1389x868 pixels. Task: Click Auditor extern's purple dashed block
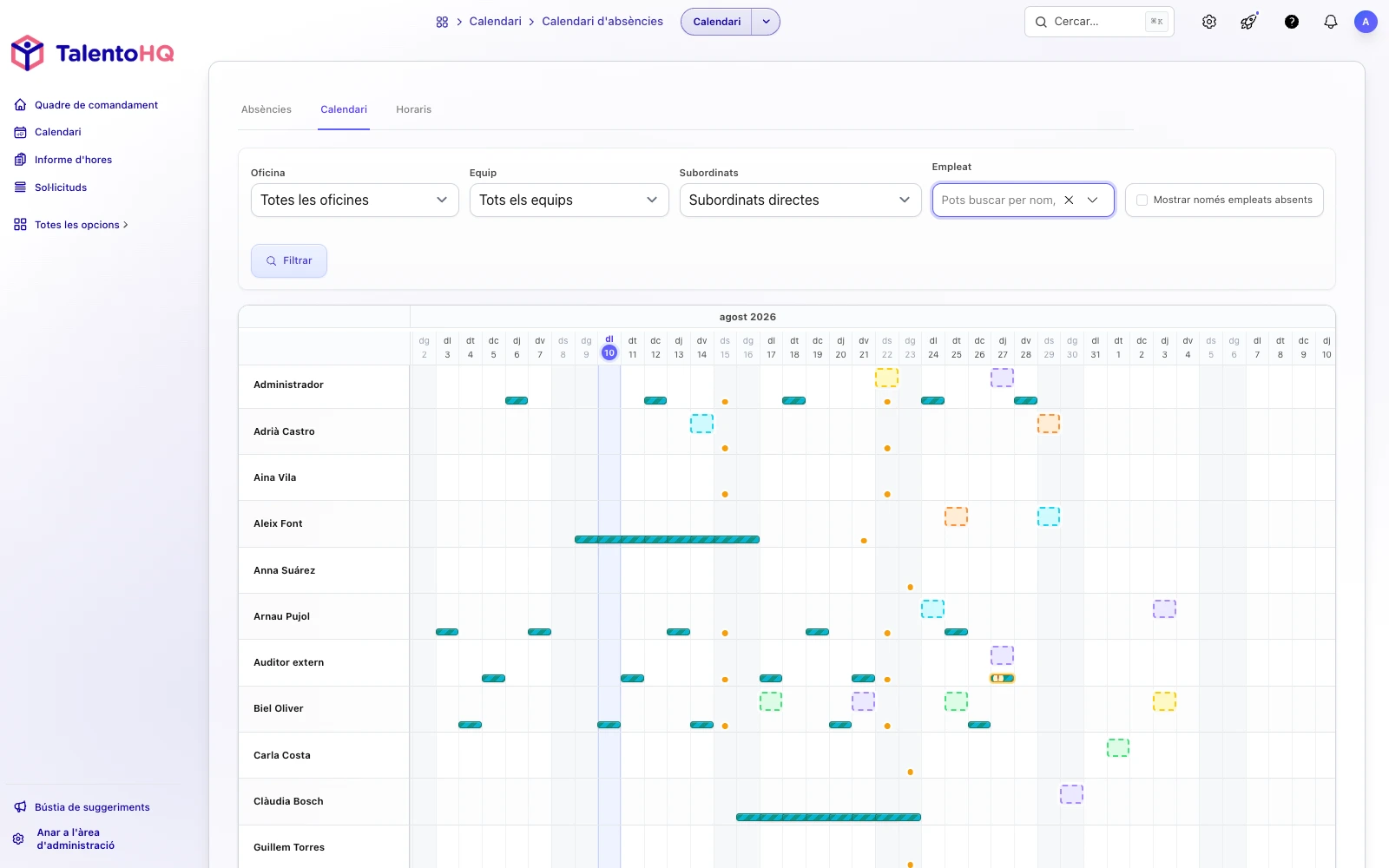click(x=1002, y=655)
